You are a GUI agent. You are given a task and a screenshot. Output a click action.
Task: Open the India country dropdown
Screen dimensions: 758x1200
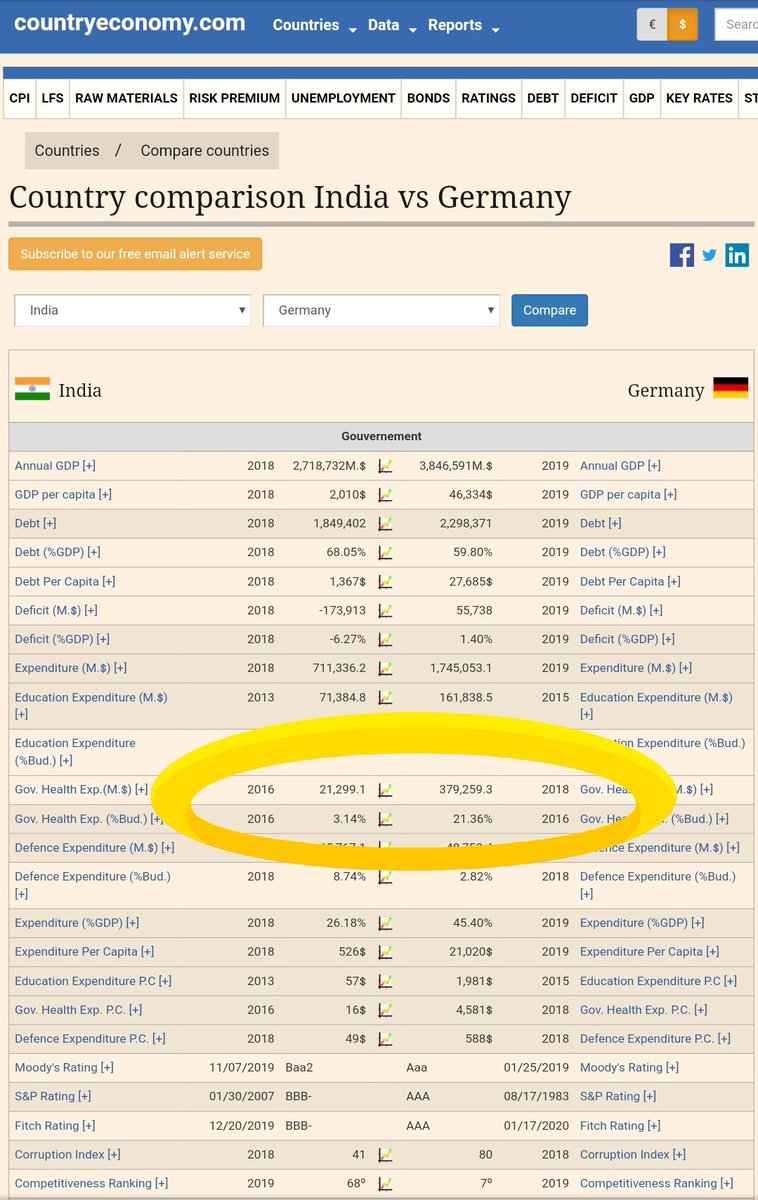tap(132, 310)
